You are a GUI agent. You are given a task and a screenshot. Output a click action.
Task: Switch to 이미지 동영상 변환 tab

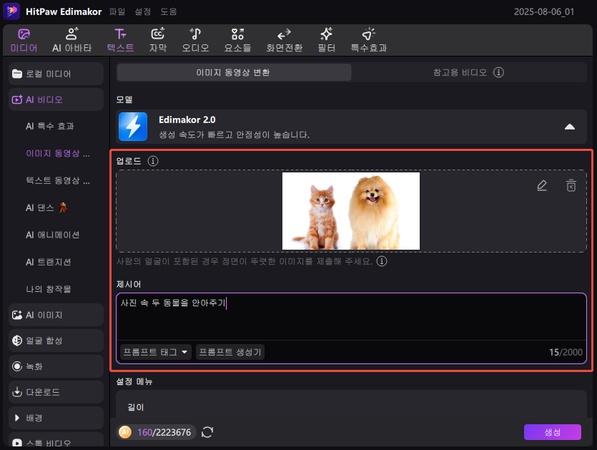(x=234, y=72)
